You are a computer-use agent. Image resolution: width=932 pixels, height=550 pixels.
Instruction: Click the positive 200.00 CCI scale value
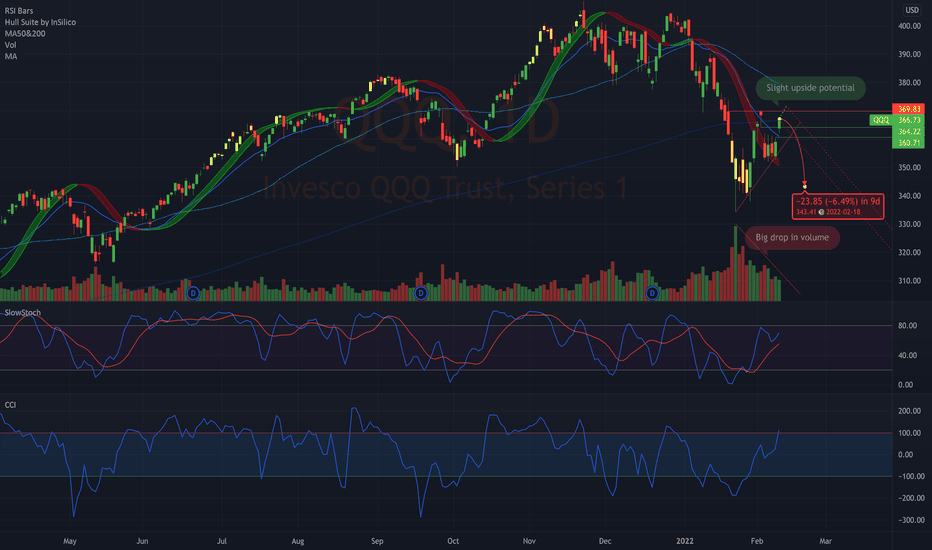coord(909,411)
